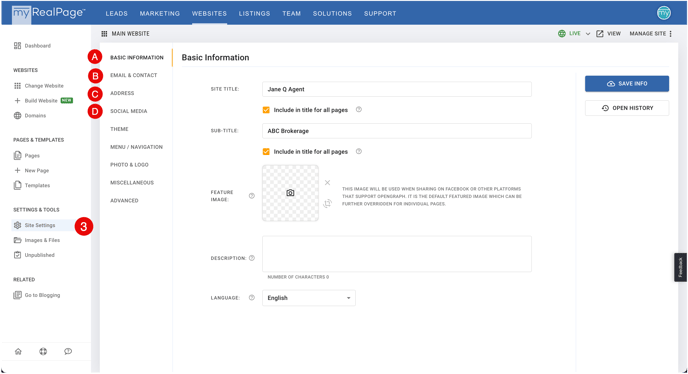The height and width of the screenshot is (374, 688).
Task: Click the Save Info button
Action: coord(627,83)
